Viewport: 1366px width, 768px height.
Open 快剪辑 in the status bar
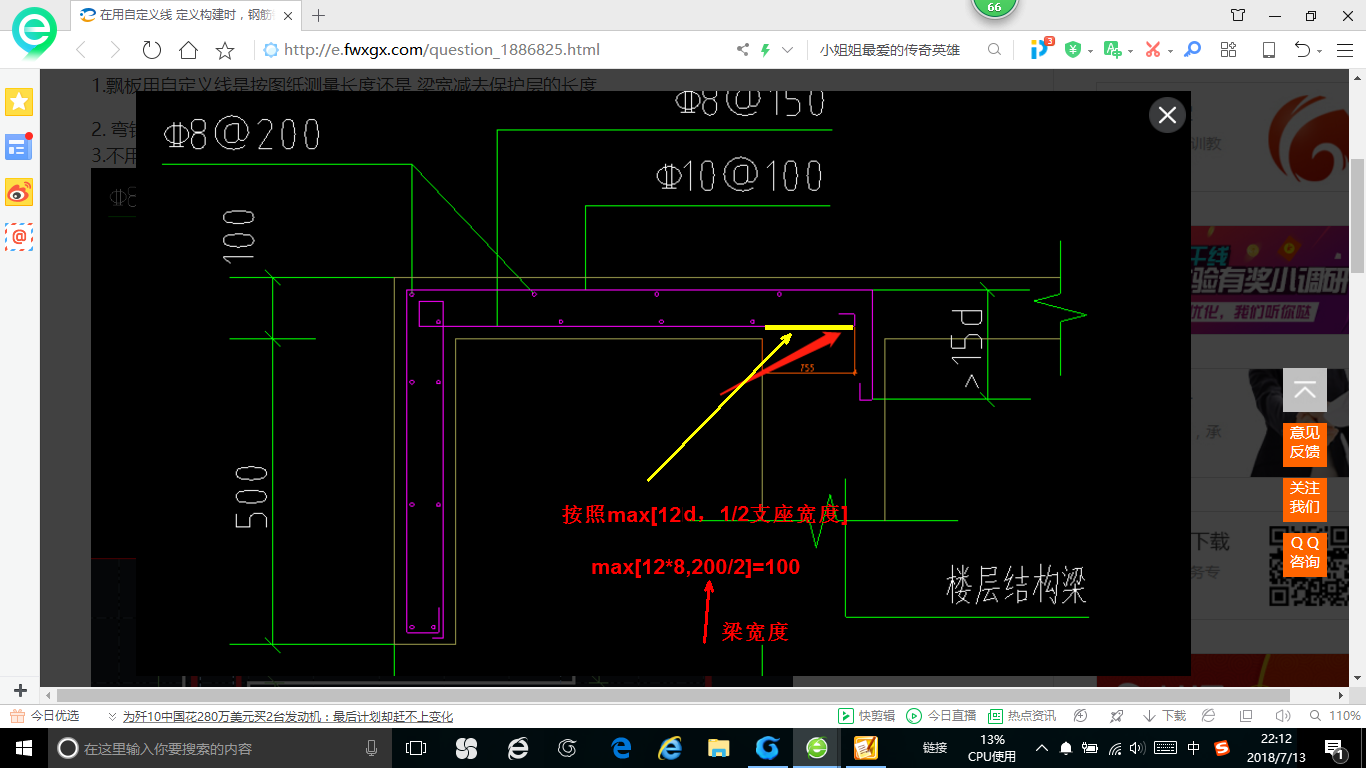tap(866, 716)
